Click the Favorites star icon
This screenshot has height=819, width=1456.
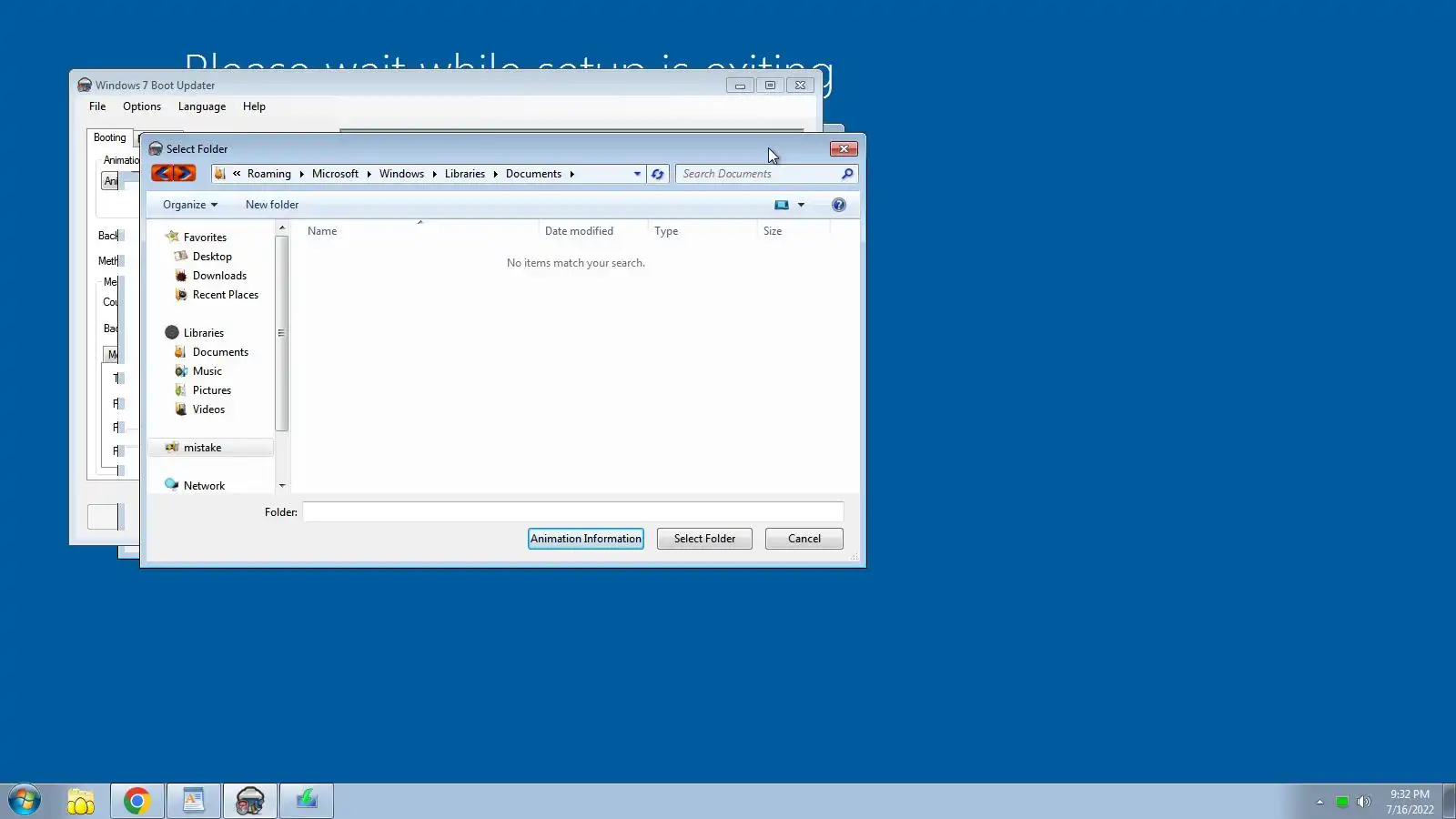(172, 237)
